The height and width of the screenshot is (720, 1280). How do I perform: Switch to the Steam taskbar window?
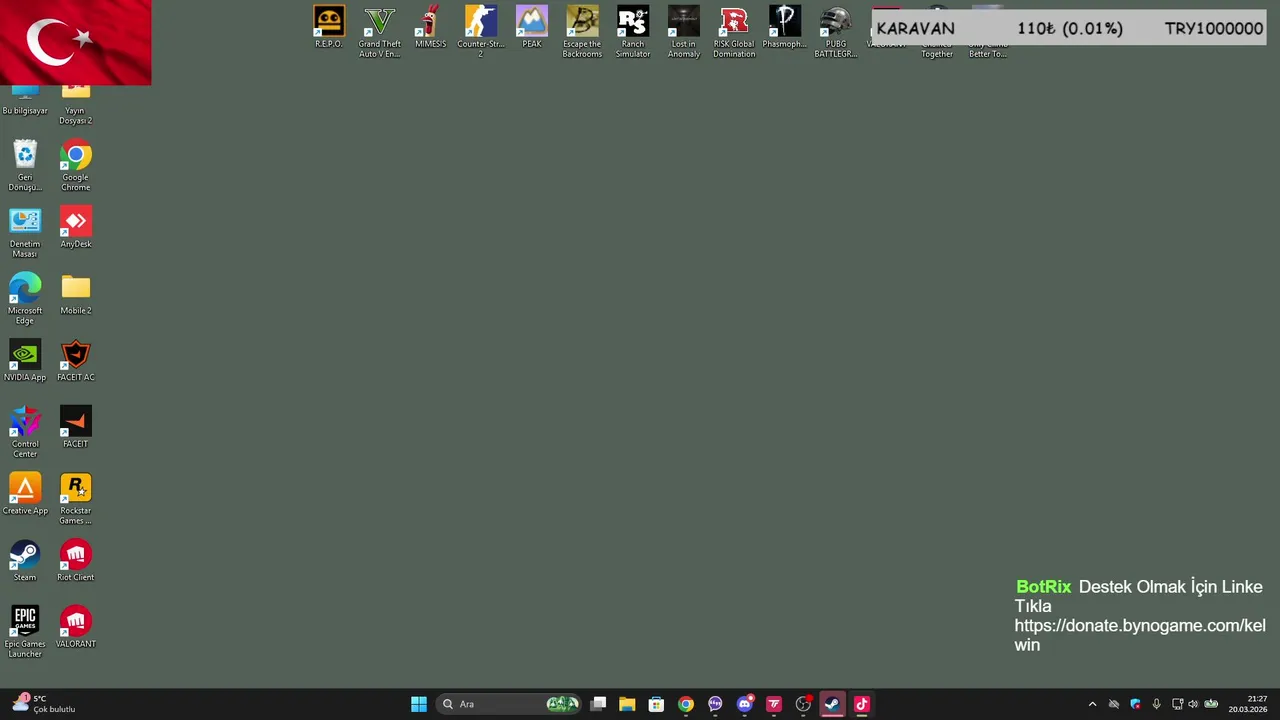point(832,704)
